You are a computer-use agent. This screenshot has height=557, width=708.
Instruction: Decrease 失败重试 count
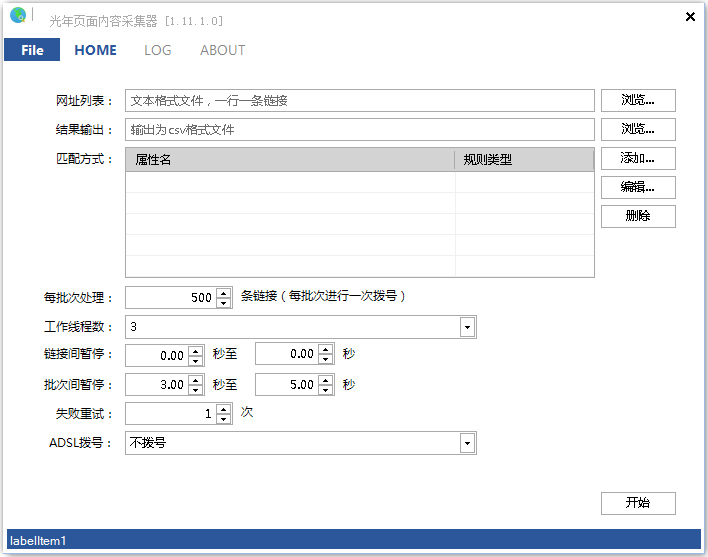(x=224, y=419)
